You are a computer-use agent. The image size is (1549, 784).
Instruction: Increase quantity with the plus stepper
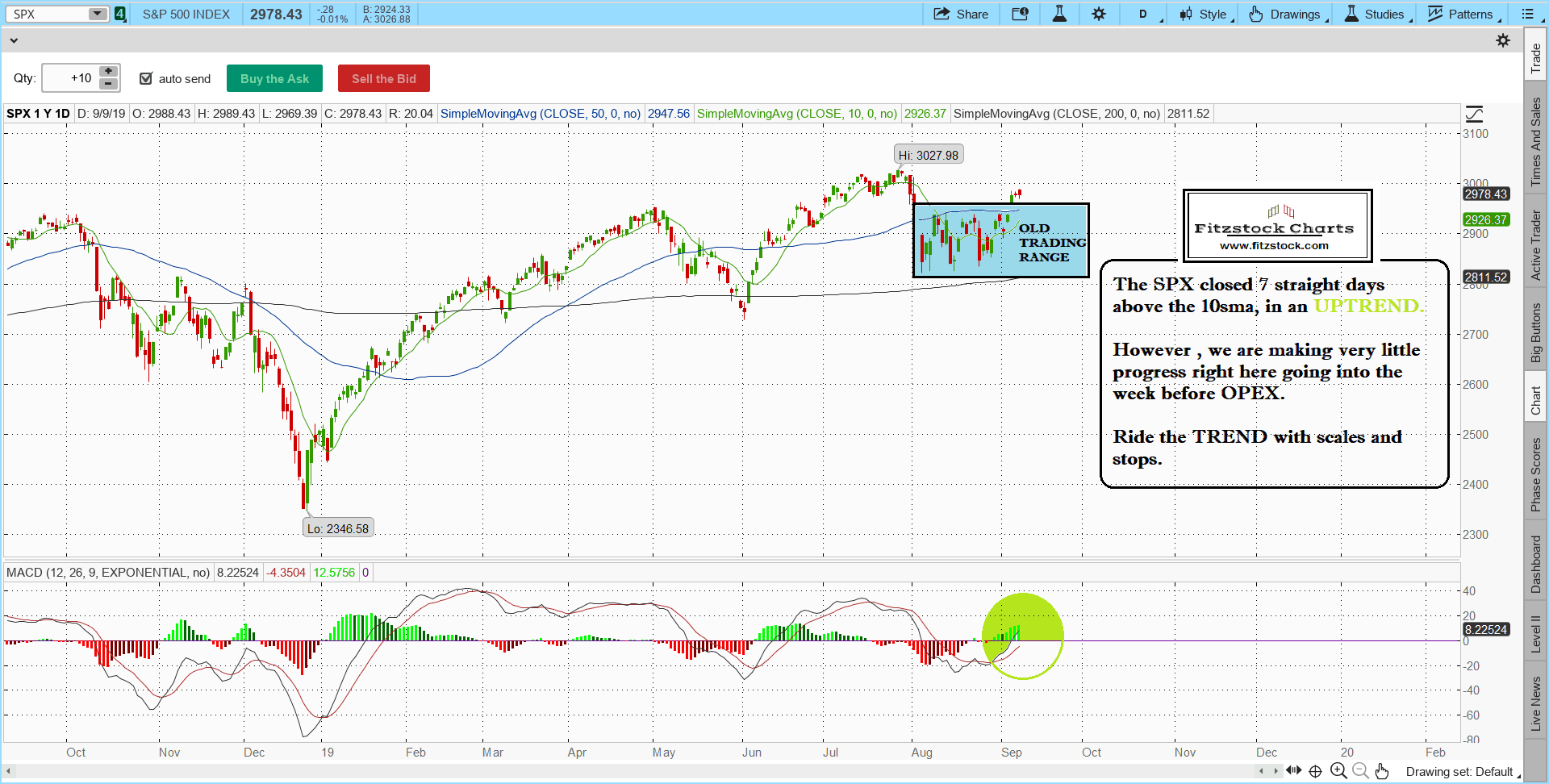pos(109,72)
